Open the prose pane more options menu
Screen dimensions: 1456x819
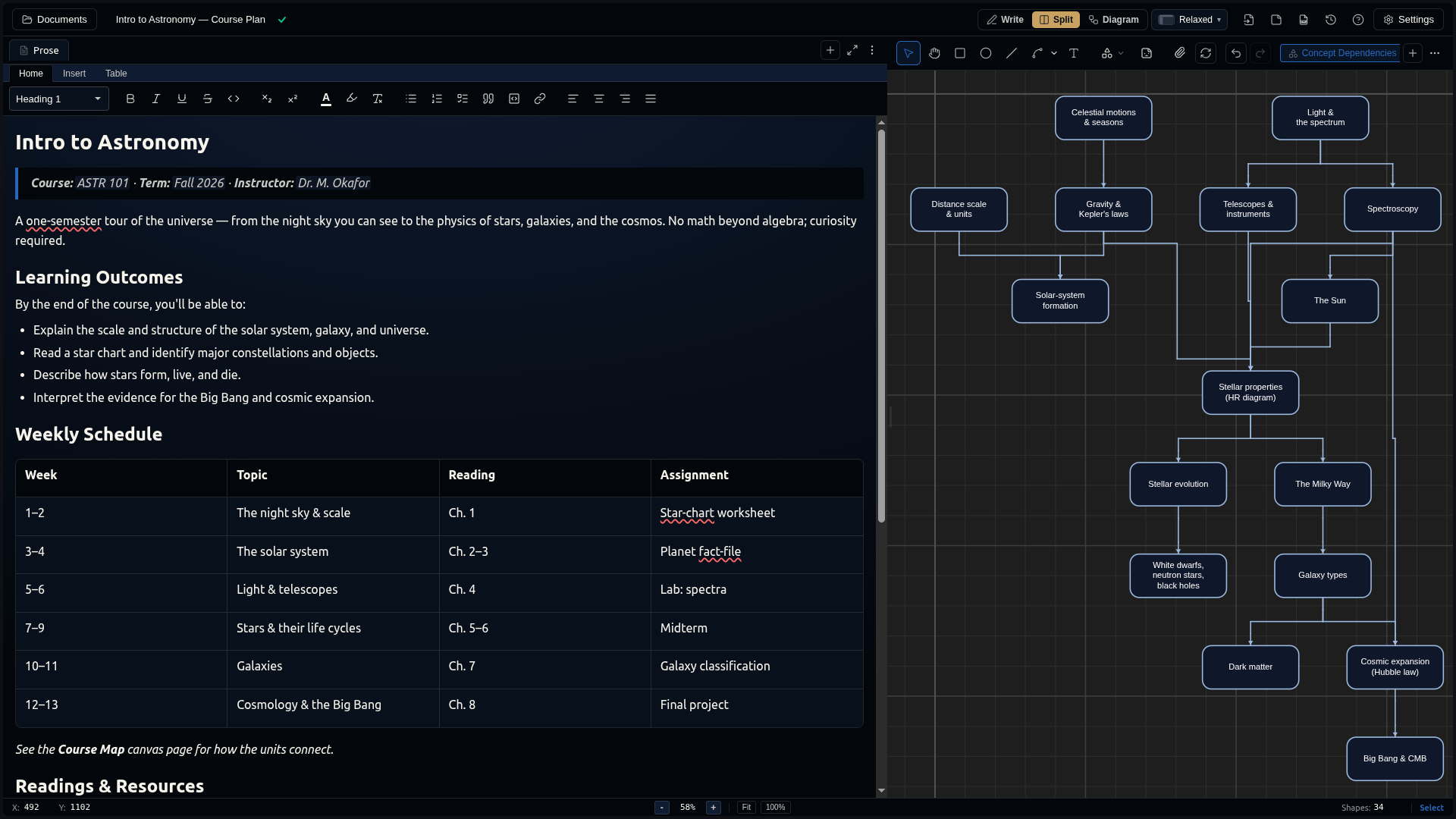(872, 50)
